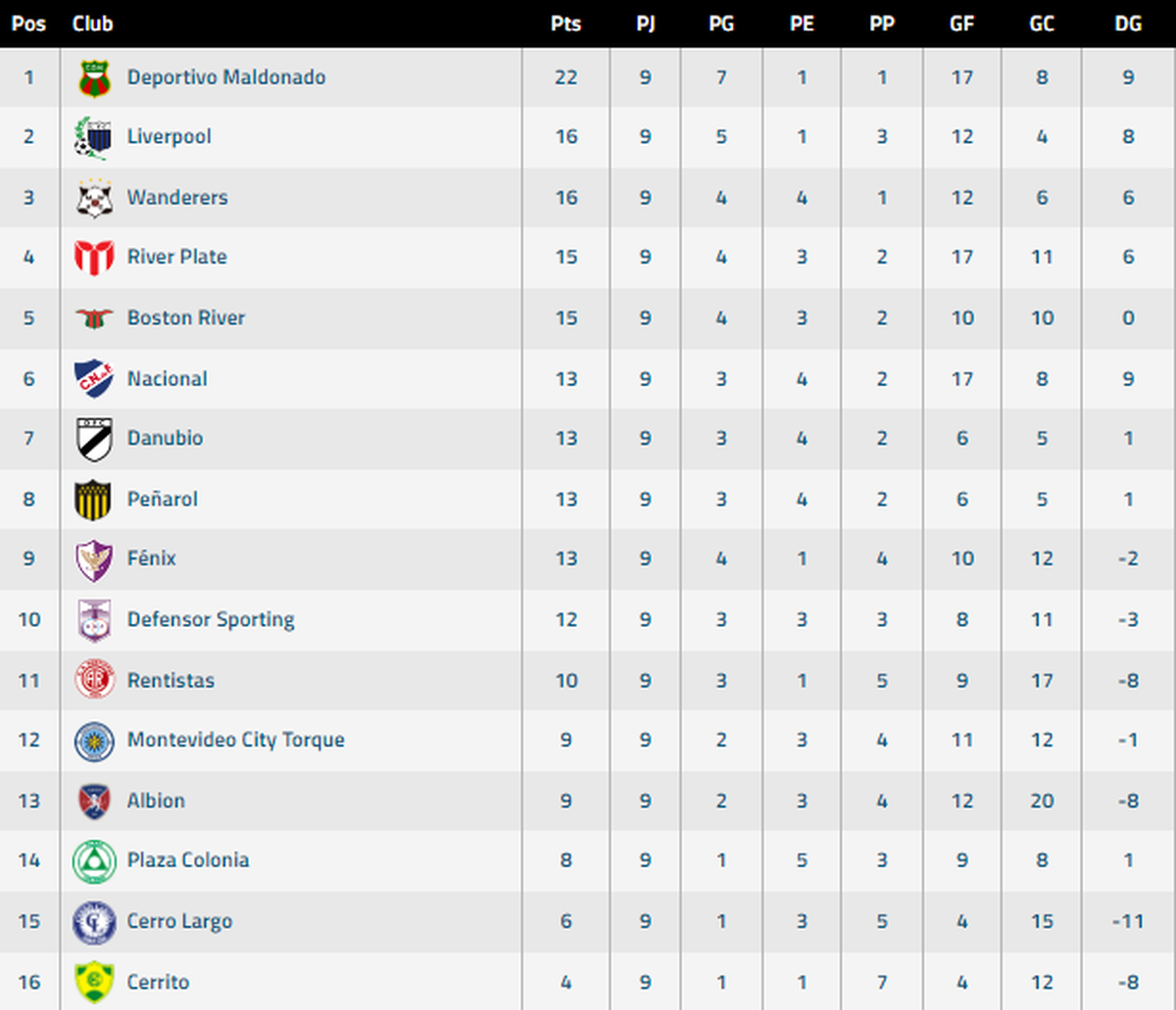Click the Plaza Colonia green circle crest

coord(95,861)
